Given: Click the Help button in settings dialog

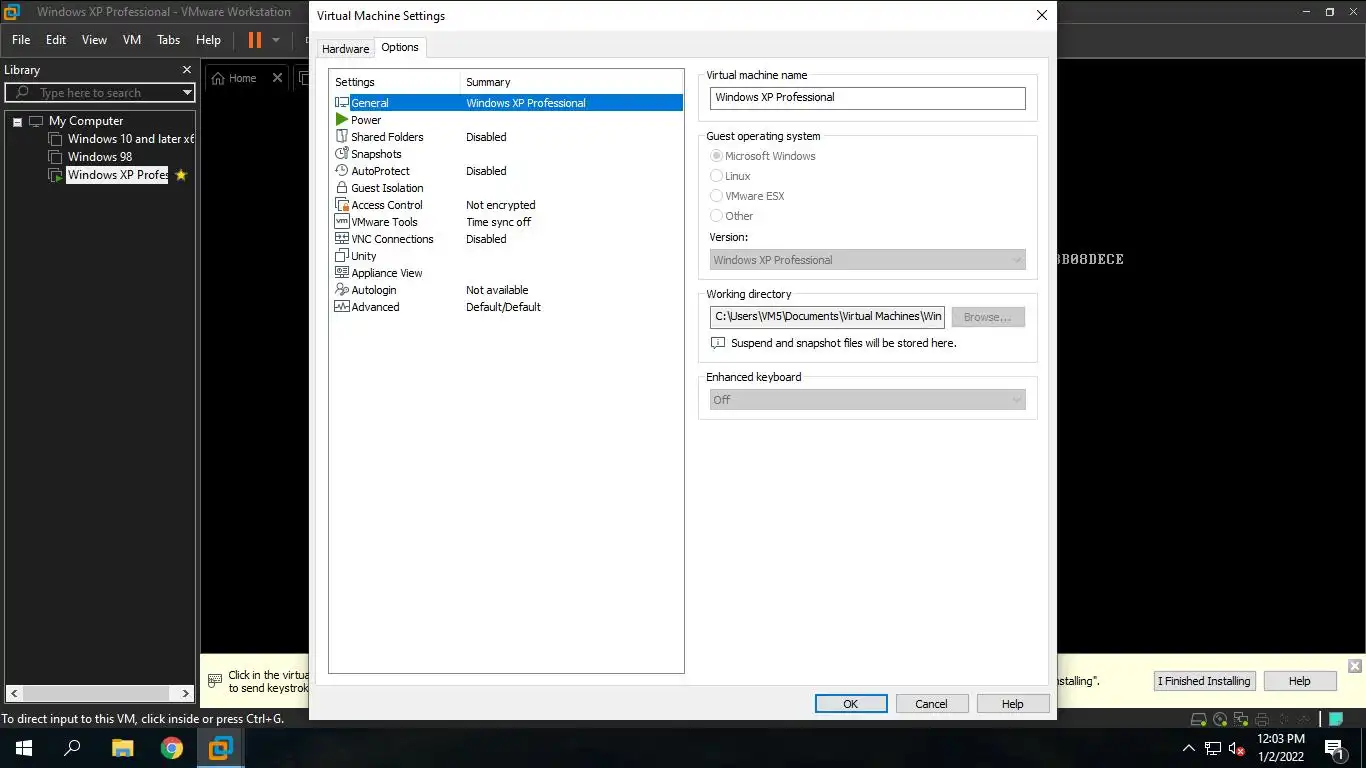Looking at the screenshot, I should (x=1013, y=704).
